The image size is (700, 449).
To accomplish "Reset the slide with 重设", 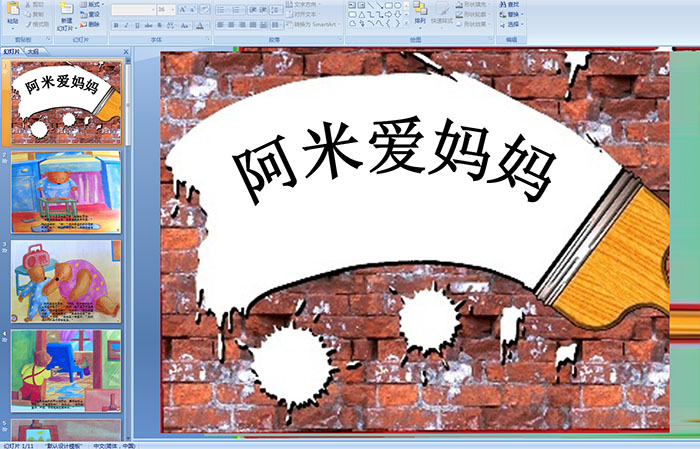I will point(90,14).
